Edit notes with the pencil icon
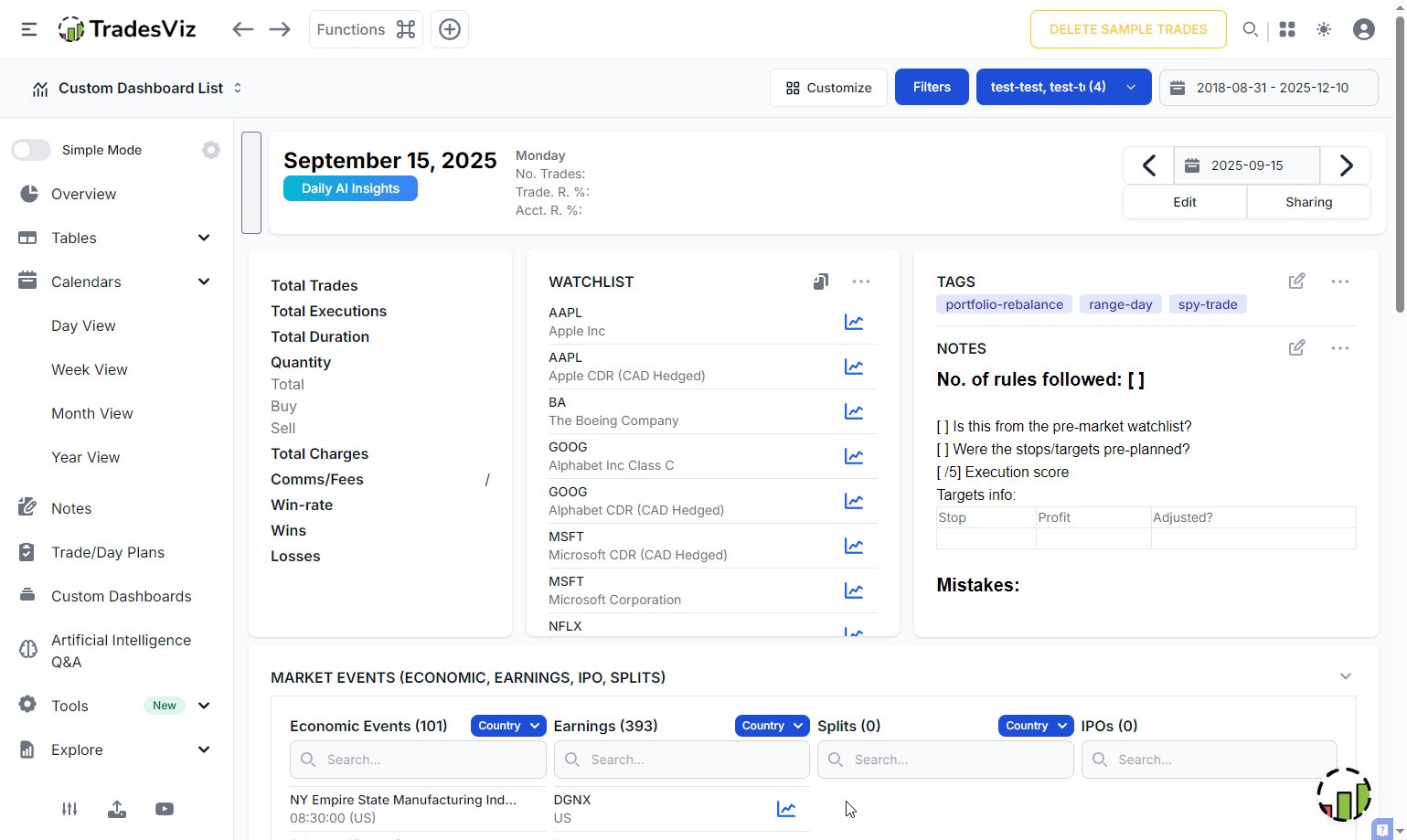 click(1296, 348)
